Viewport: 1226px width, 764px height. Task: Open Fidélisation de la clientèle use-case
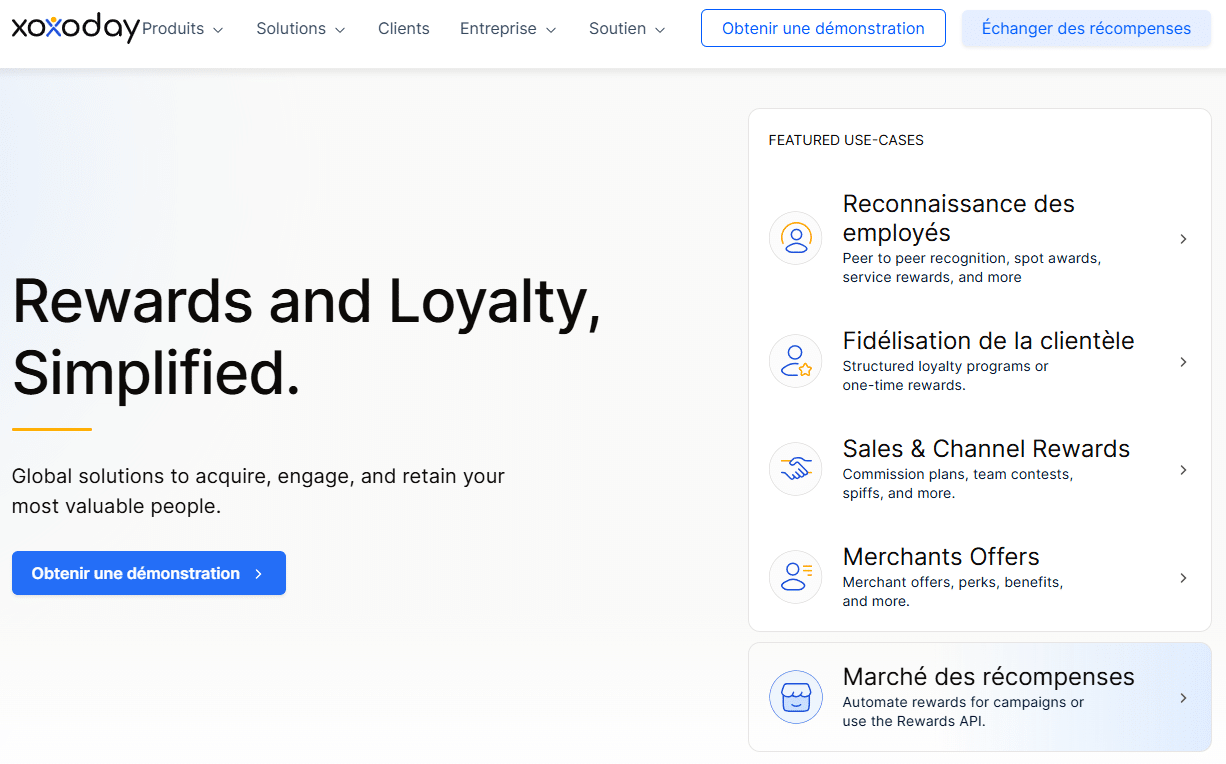(989, 340)
